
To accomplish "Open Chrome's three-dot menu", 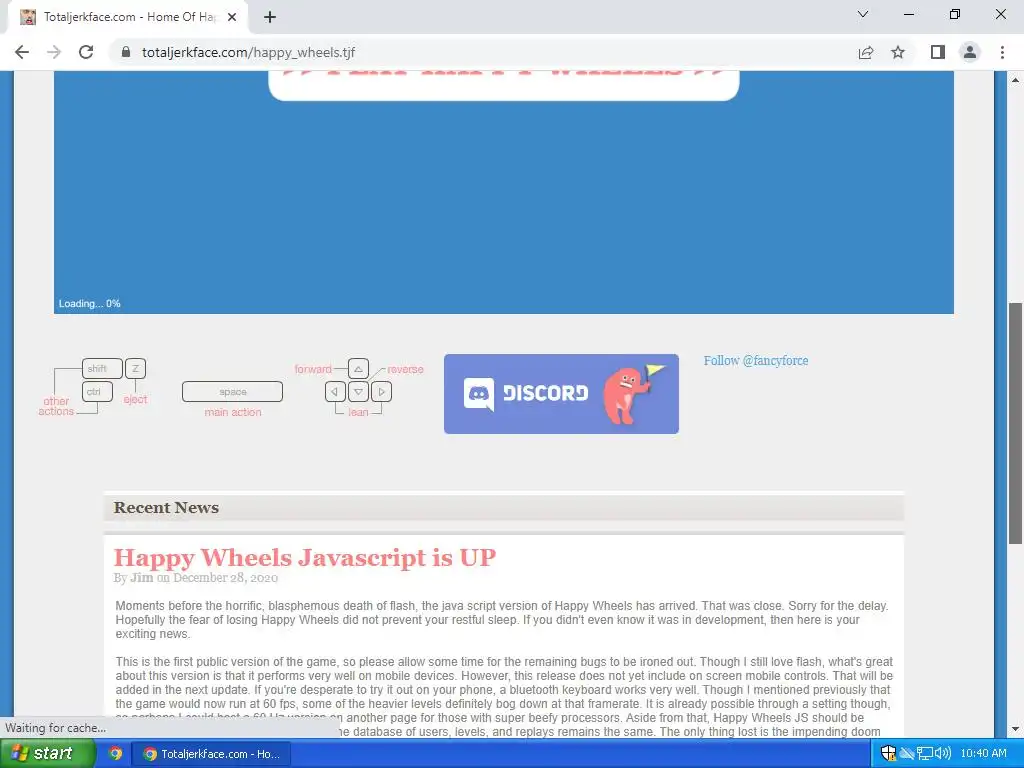I will 1002,52.
